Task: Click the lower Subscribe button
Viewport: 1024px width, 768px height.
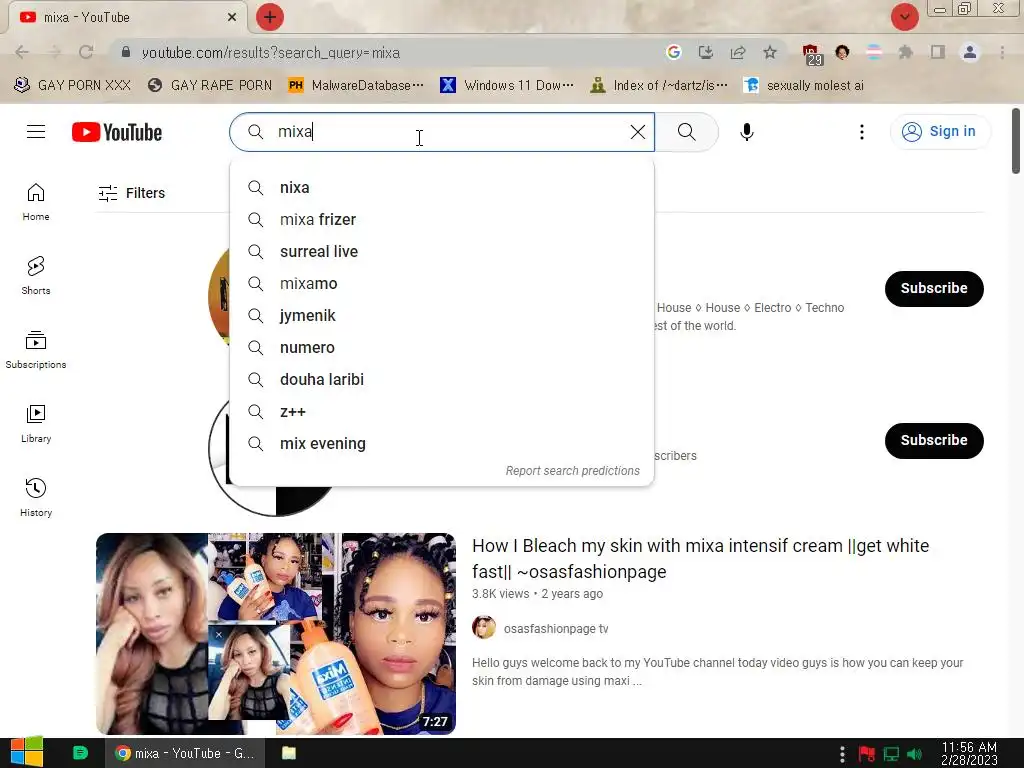Action: [x=934, y=441]
